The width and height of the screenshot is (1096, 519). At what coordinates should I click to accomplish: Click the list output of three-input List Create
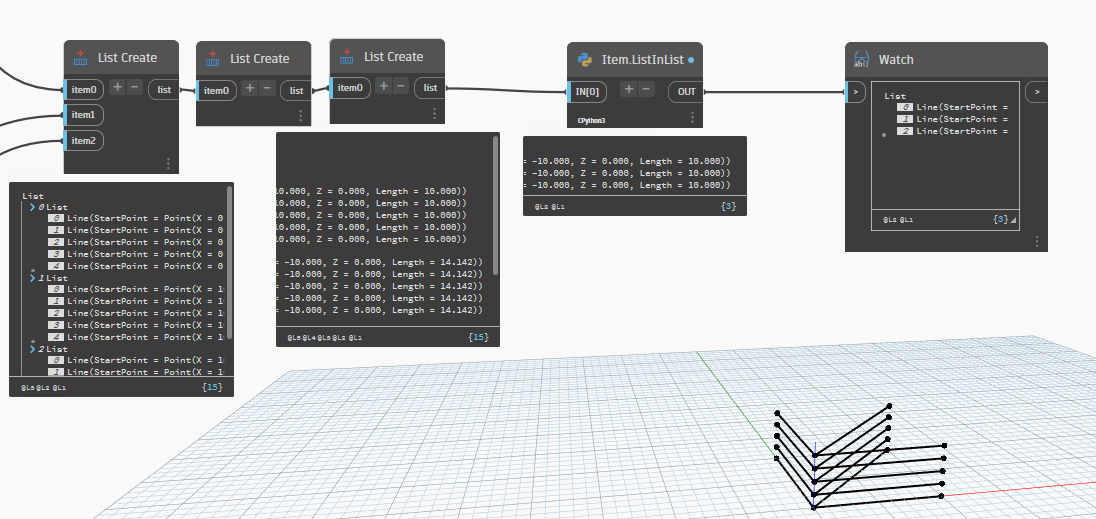[164, 89]
